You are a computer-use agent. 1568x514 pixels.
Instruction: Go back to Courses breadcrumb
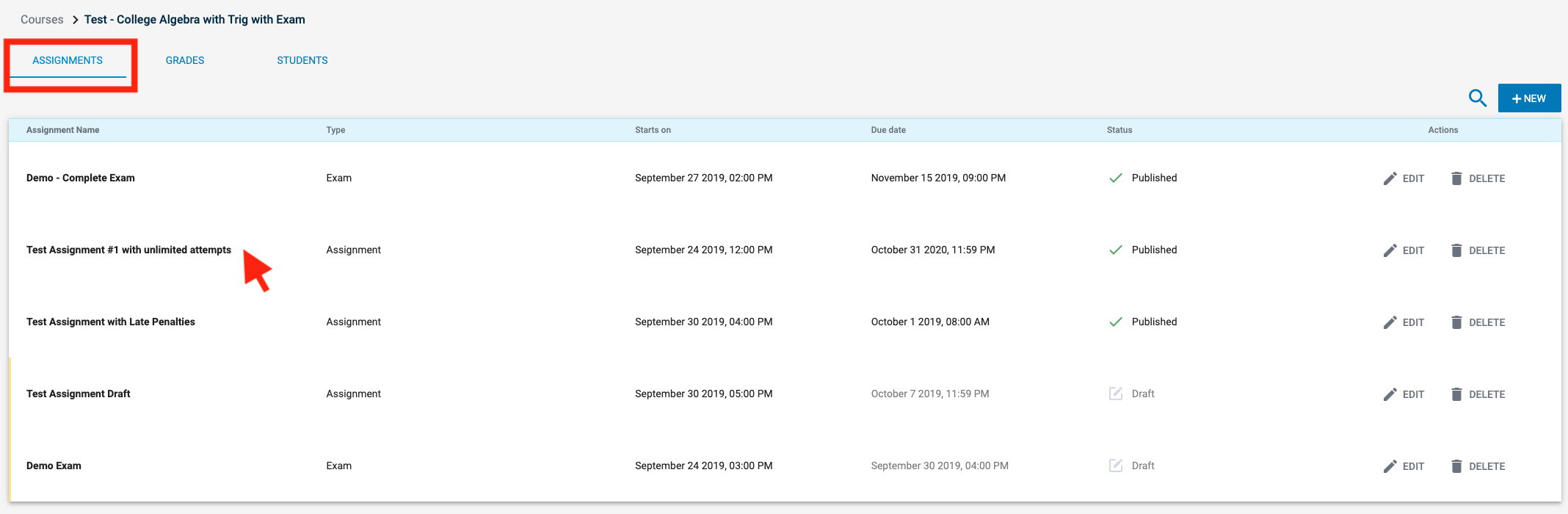(x=42, y=20)
